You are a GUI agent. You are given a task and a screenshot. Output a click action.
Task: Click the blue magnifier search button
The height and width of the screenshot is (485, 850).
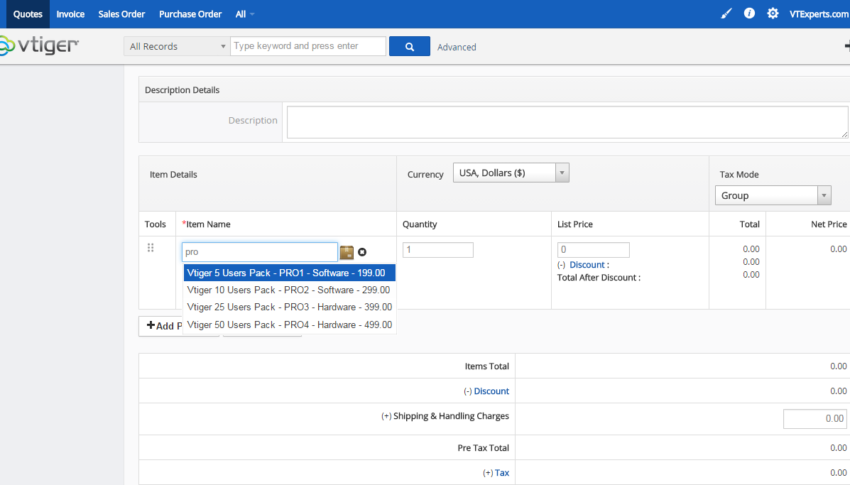point(409,47)
